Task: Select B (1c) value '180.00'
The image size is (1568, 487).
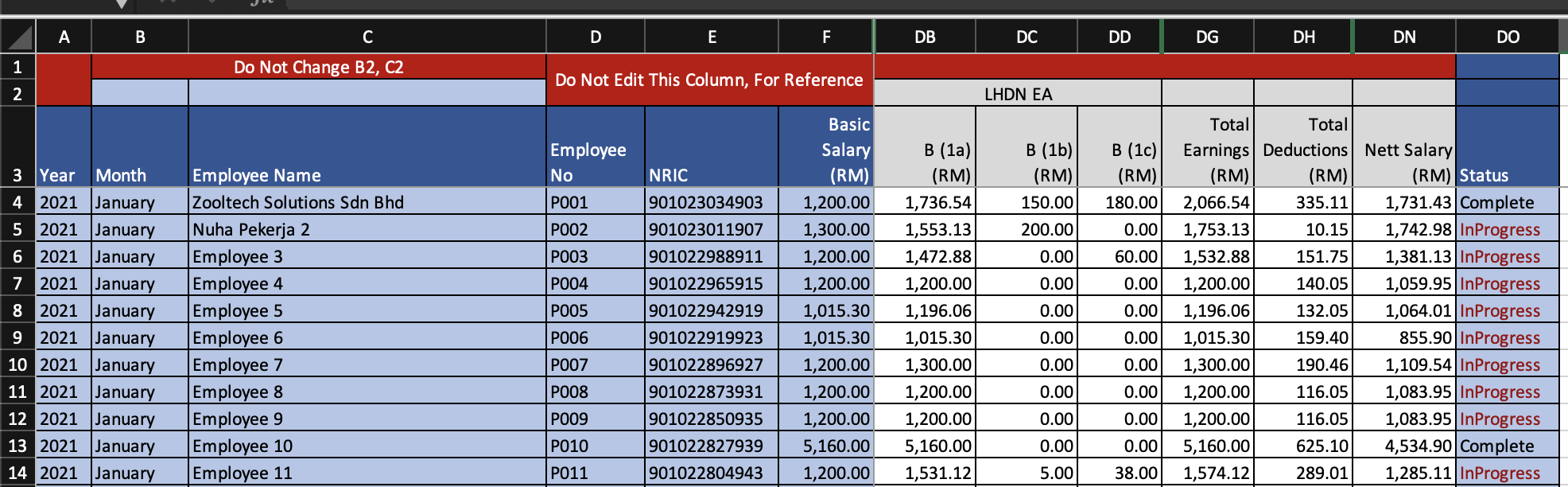Action: coord(1120,202)
